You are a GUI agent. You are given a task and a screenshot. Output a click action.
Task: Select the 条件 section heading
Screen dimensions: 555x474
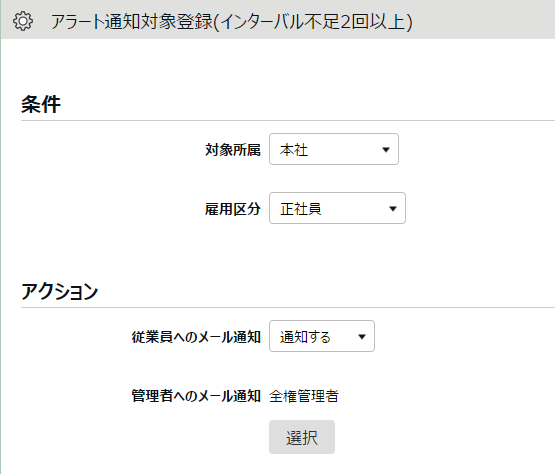pos(41,104)
